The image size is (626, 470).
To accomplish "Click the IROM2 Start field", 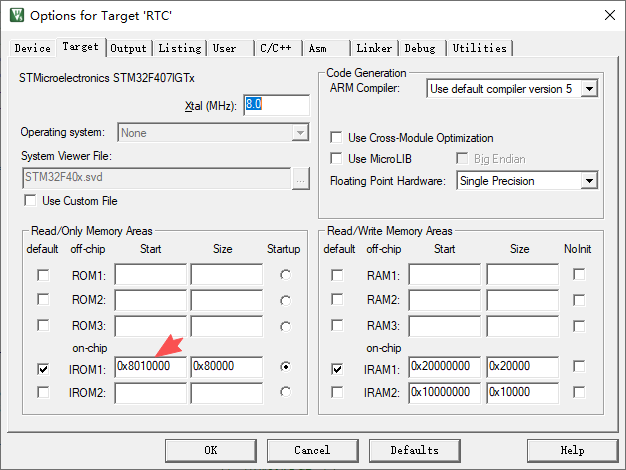I will (151, 393).
